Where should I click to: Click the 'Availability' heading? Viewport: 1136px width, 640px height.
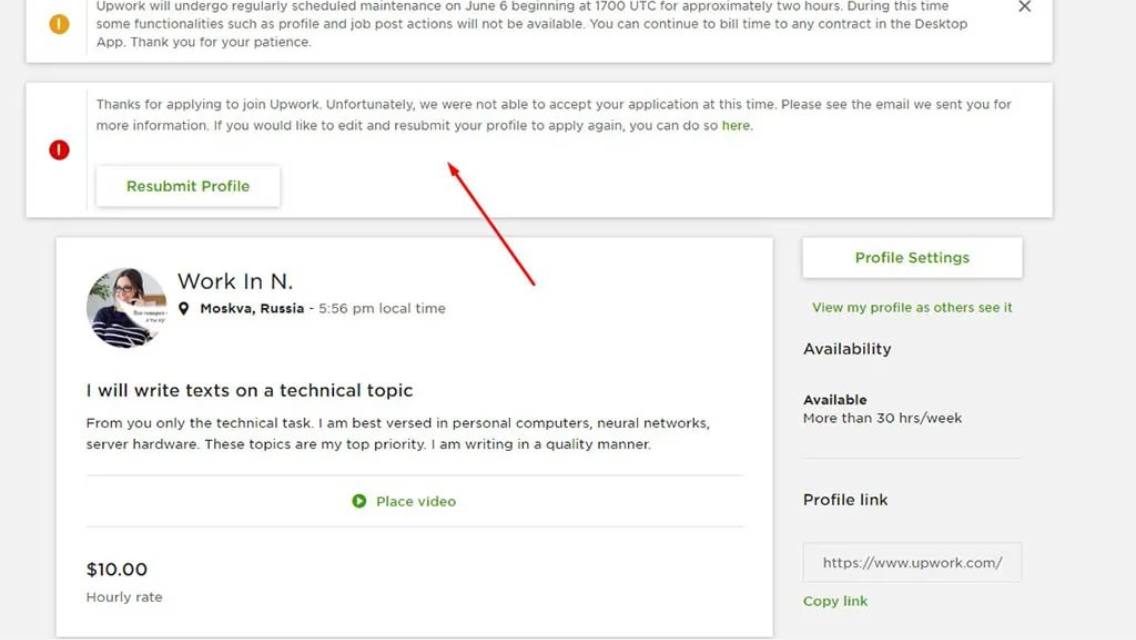point(847,349)
